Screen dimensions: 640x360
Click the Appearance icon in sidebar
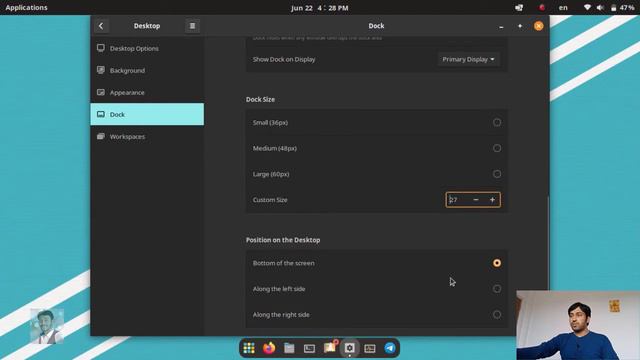pyautogui.click(x=101, y=92)
